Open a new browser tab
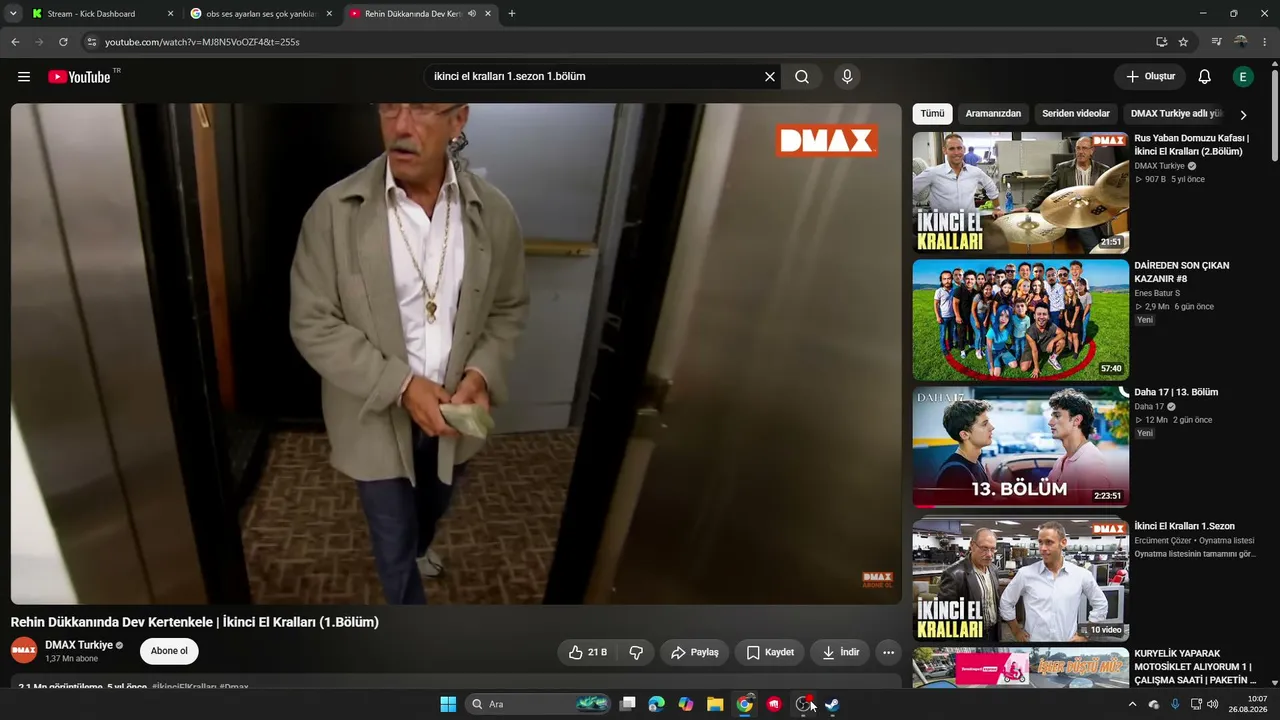Viewport: 1280px width, 720px height. tap(512, 14)
